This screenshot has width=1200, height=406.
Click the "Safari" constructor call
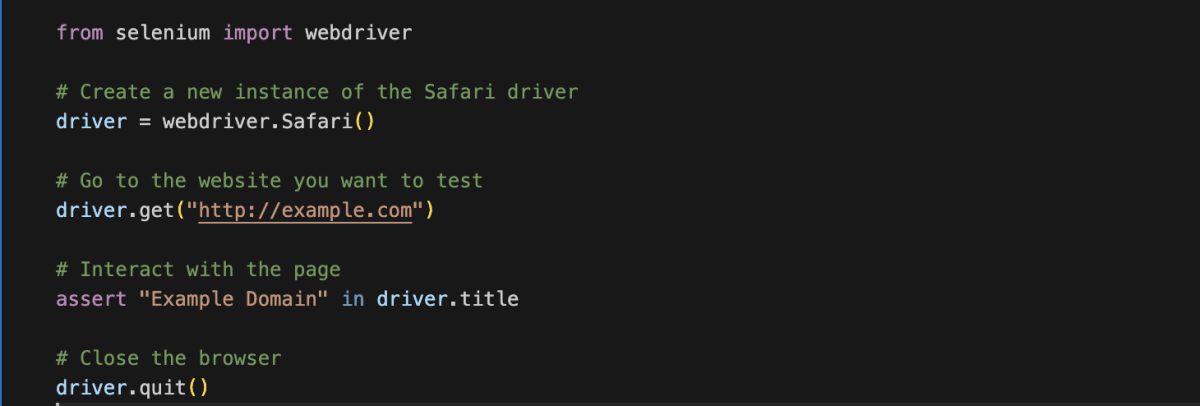[x=317, y=122]
